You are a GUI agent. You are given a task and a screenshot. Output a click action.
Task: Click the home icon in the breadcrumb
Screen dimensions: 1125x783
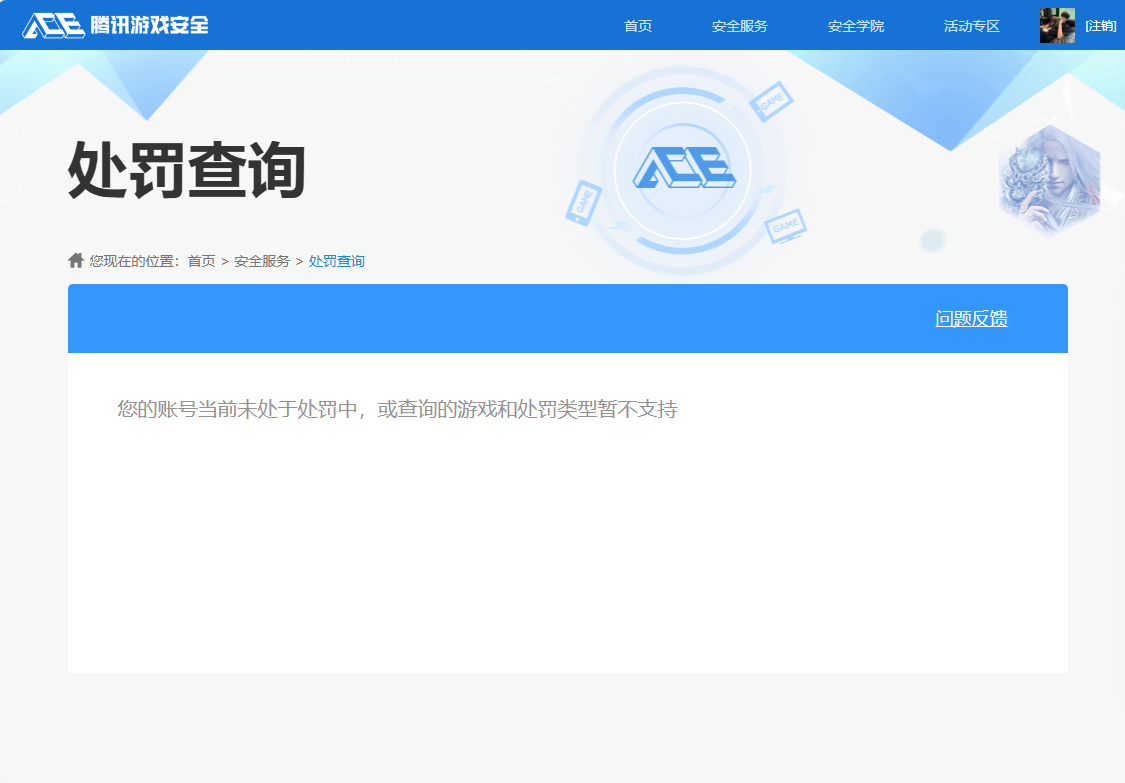(x=75, y=261)
